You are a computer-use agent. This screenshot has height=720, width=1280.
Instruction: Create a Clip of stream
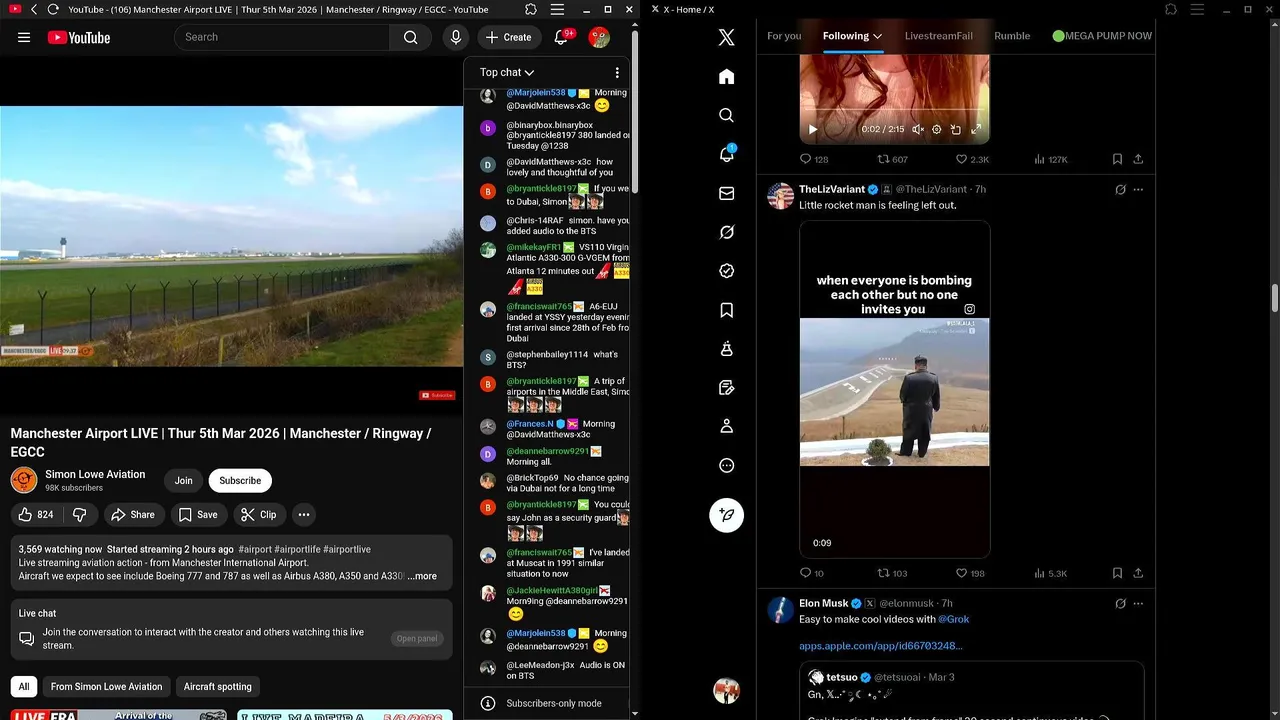click(259, 514)
